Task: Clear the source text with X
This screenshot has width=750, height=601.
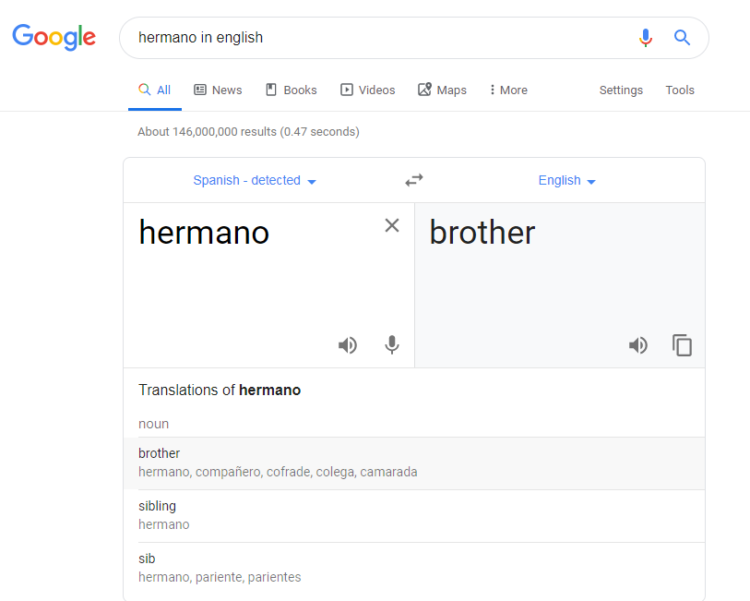Action: [392, 225]
